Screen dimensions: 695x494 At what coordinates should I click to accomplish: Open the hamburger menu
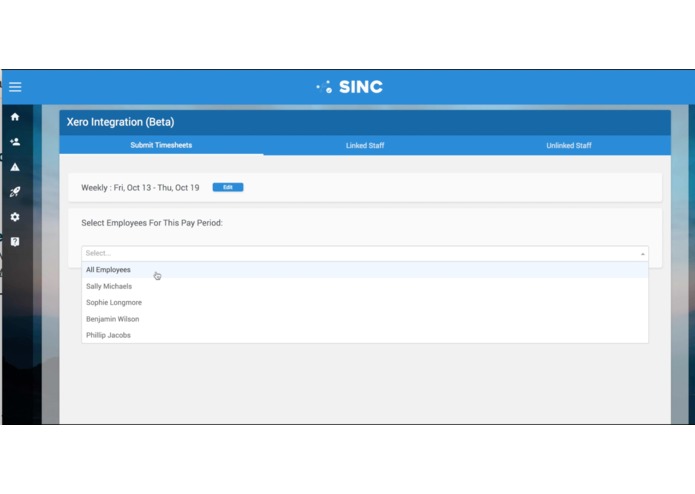pos(15,87)
